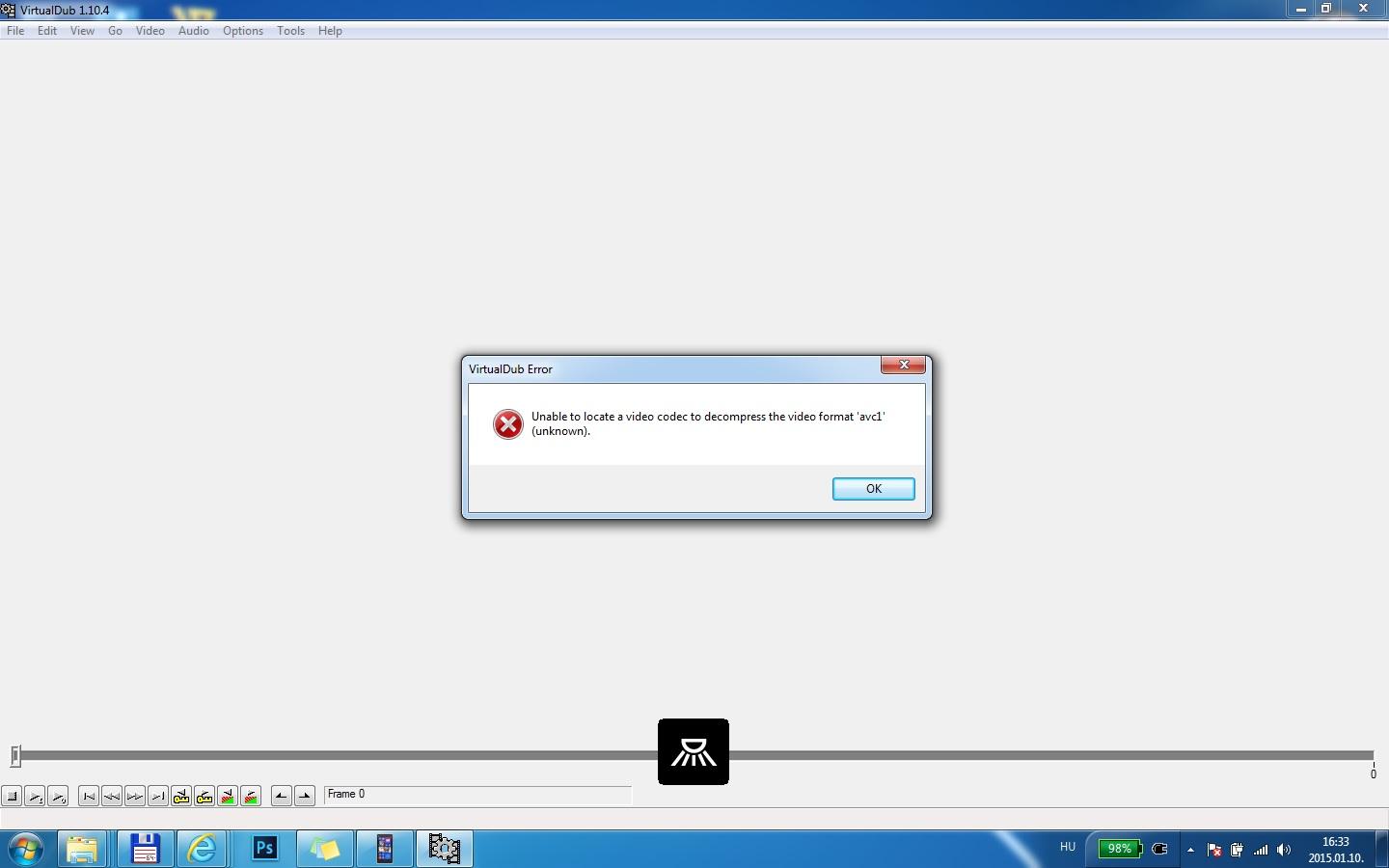The width and height of the screenshot is (1389, 868).
Task: Open the Windows Start menu
Action: (26, 849)
